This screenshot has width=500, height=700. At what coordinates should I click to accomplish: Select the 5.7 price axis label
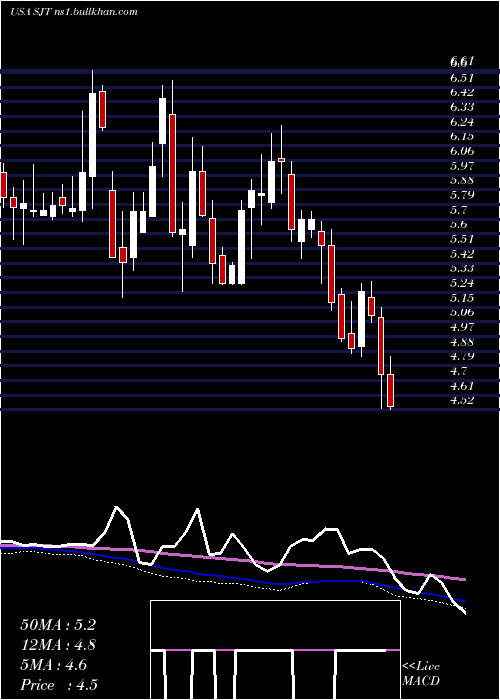pos(459,210)
